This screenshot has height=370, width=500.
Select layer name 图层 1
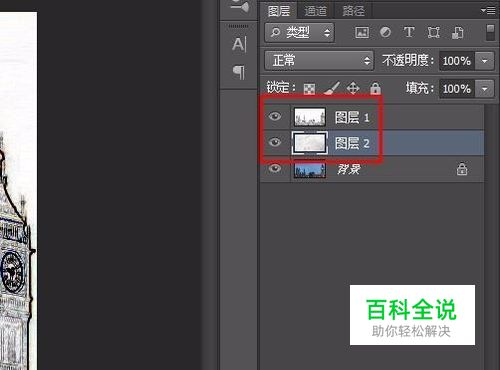352,117
